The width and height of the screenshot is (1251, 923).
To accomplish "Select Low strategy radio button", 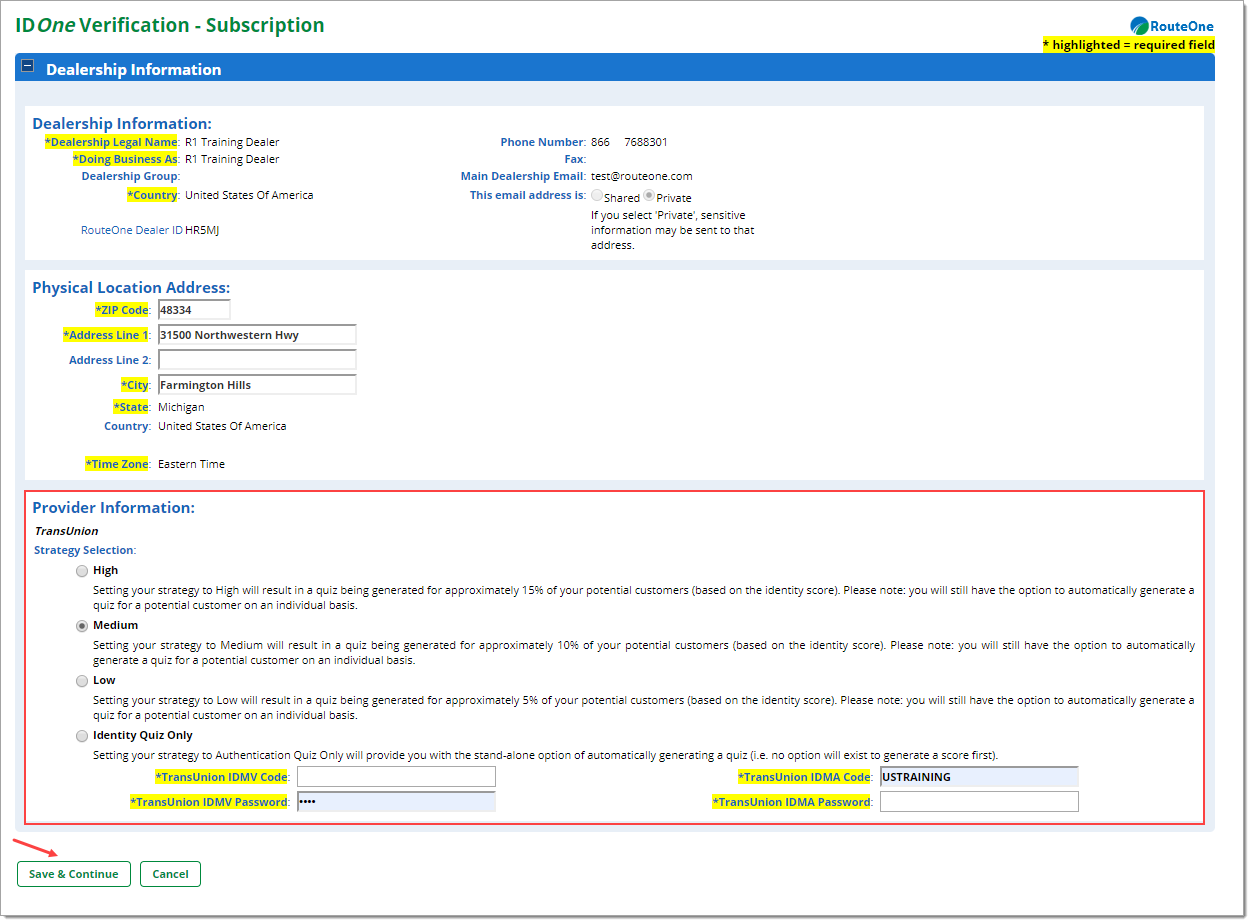I will click(x=81, y=681).
